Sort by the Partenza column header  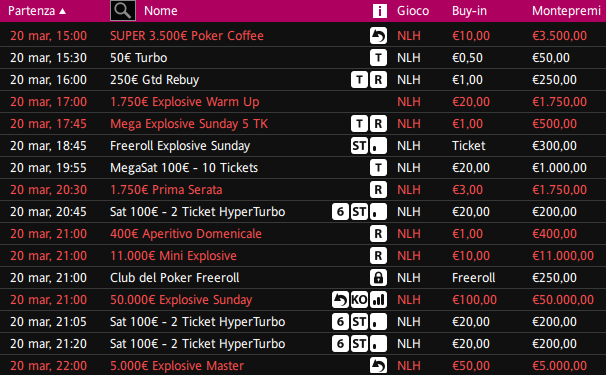(x=32, y=11)
